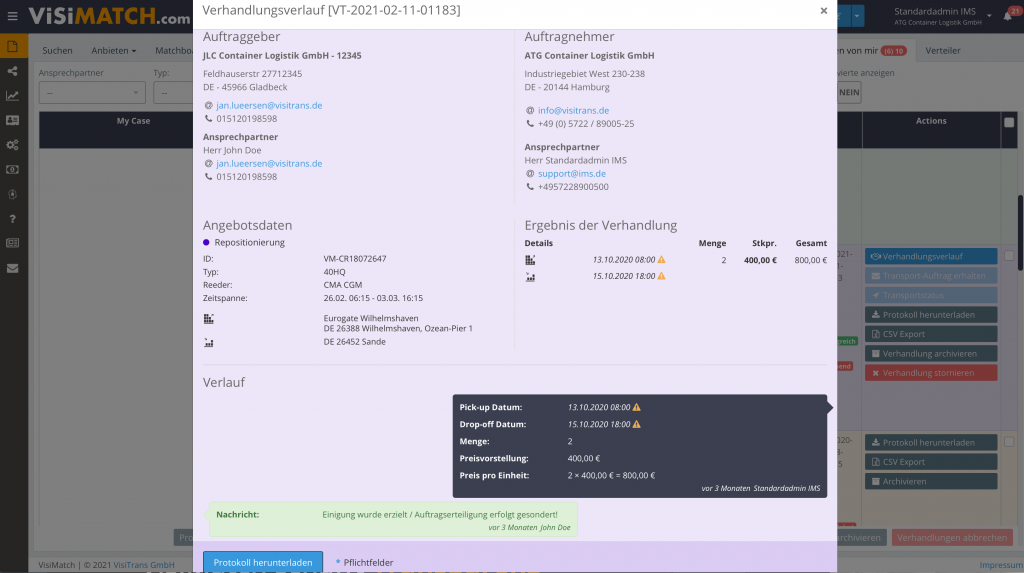Click drop-off factory icon in Angebotsdaten

[x=208, y=342]
